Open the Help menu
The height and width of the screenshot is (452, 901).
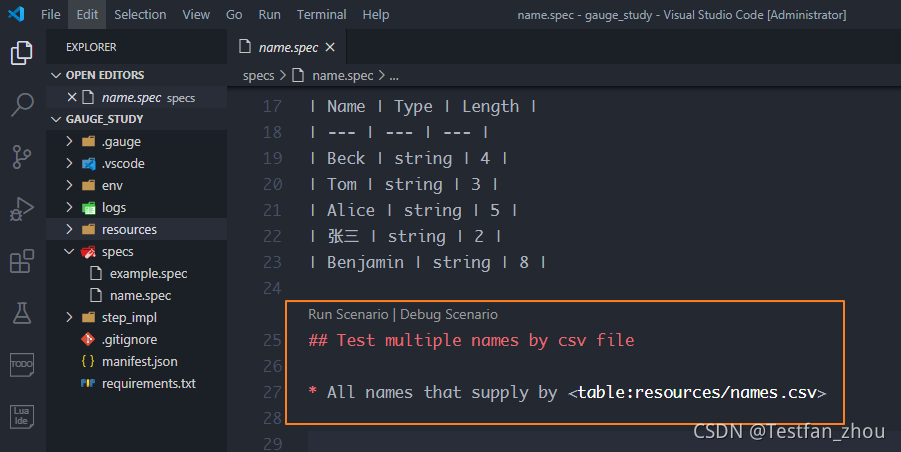click(376, 14)
